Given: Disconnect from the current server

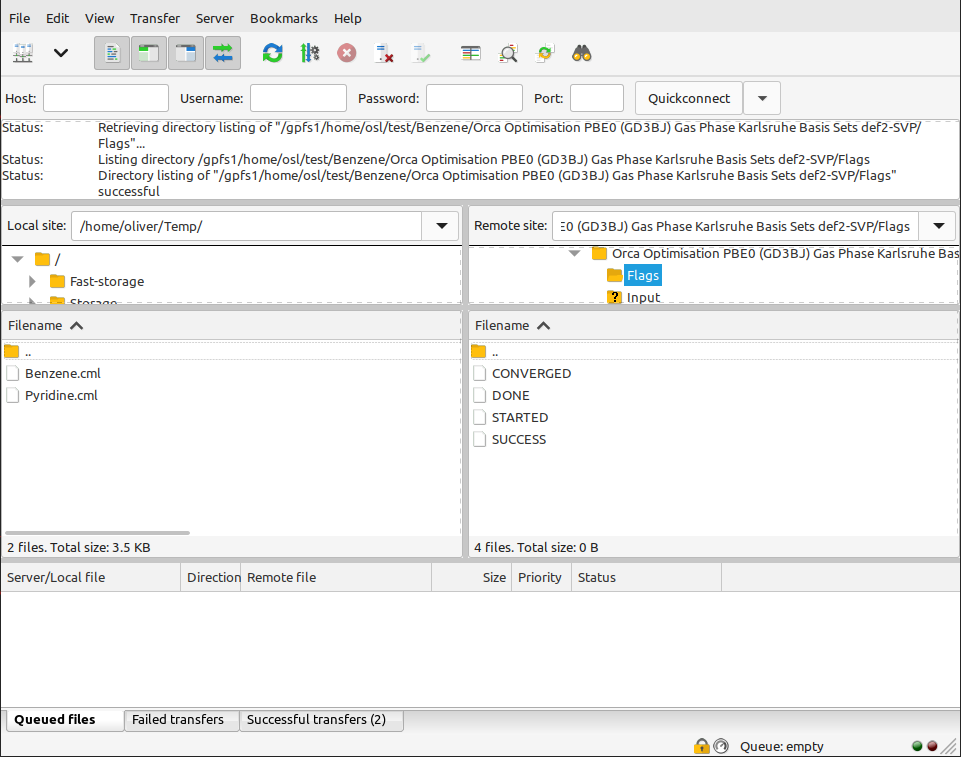Looking at the screenshot, I should (384, 53).
